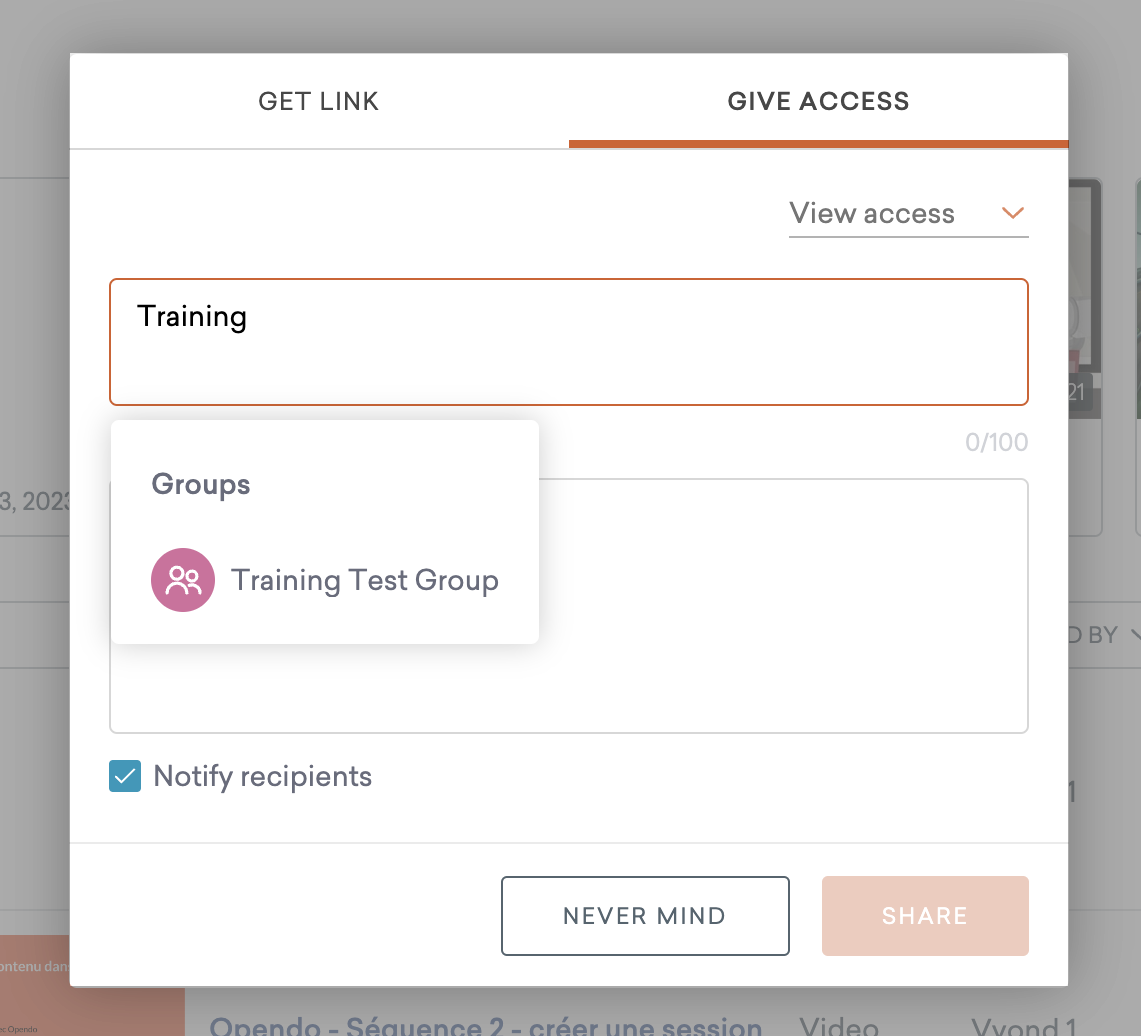
Task: Click the video thumbnail showing duration badge
Action: (1084, 300)
